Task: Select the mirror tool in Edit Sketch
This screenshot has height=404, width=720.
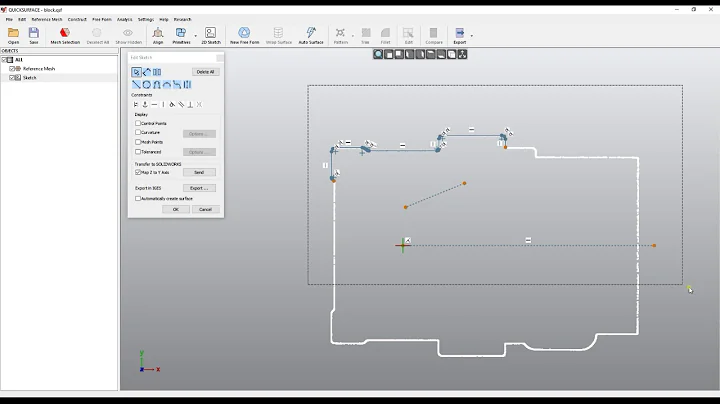Action: [157, 72]
